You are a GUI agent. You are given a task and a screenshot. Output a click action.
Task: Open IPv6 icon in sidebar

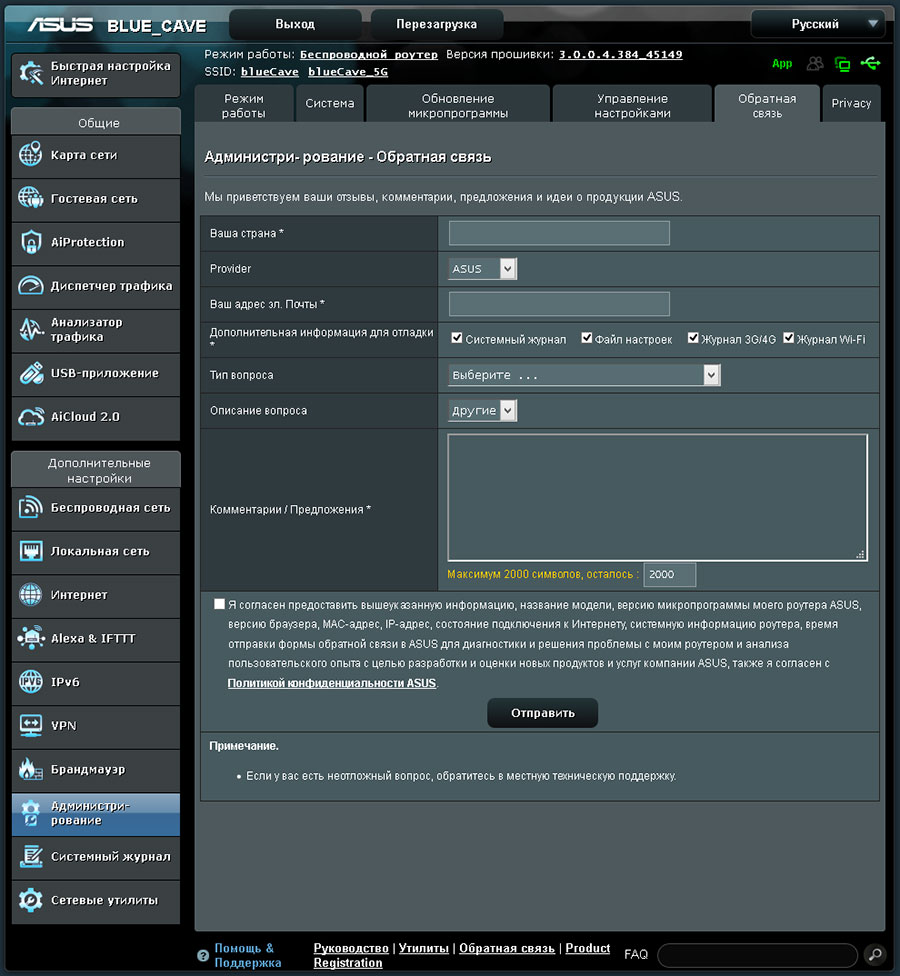click(x=30, y=682)
